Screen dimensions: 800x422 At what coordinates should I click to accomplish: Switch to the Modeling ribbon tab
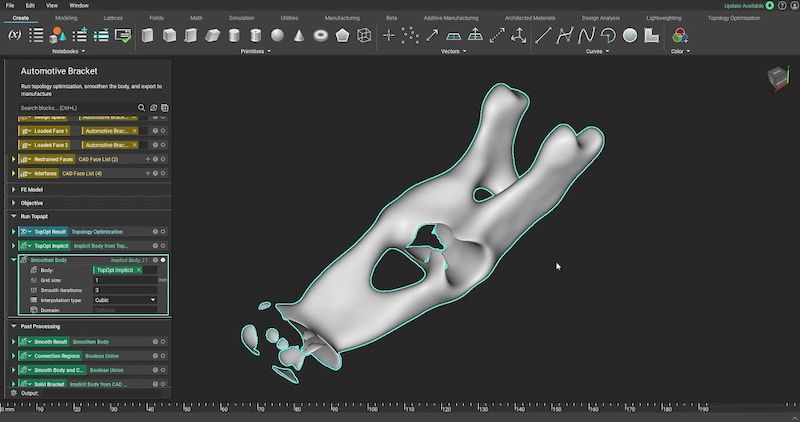click(x=66, y=18)
